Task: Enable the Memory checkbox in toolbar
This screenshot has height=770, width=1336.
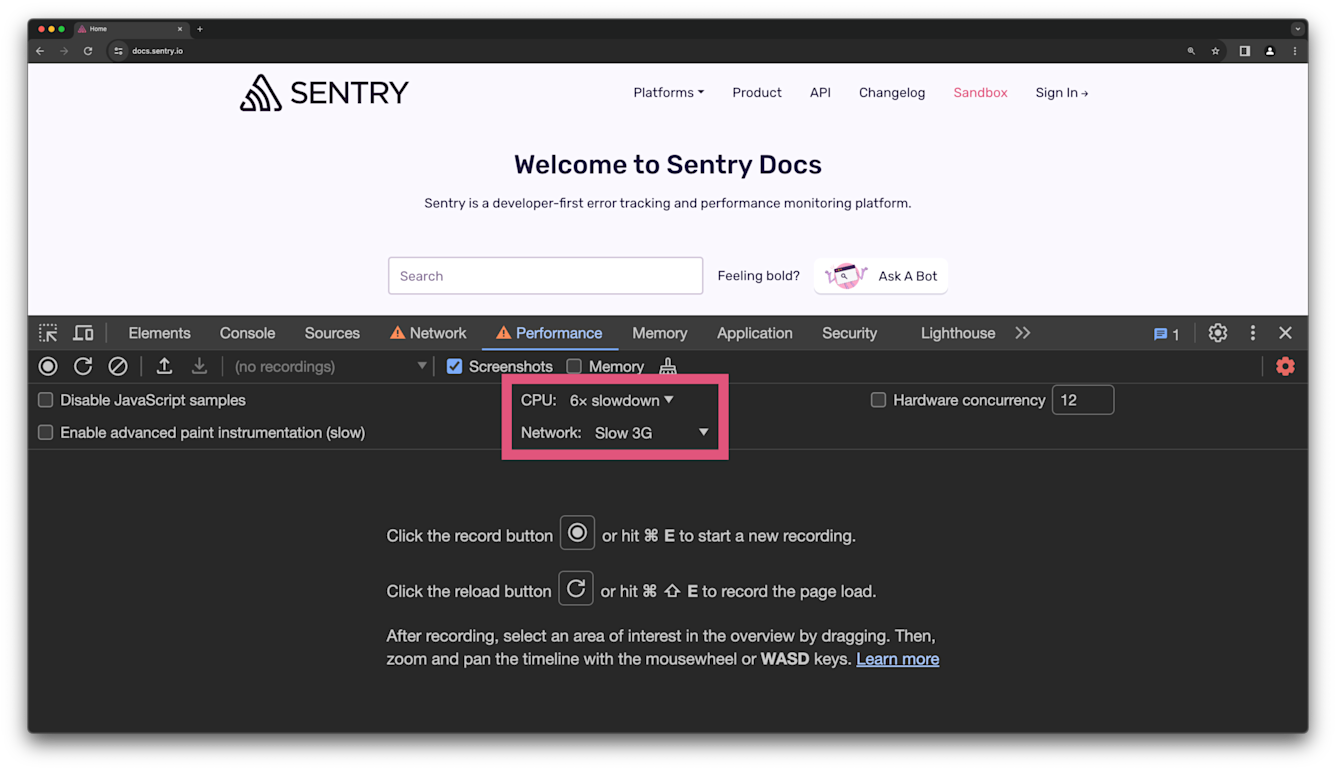Action: tap(574, 366)
